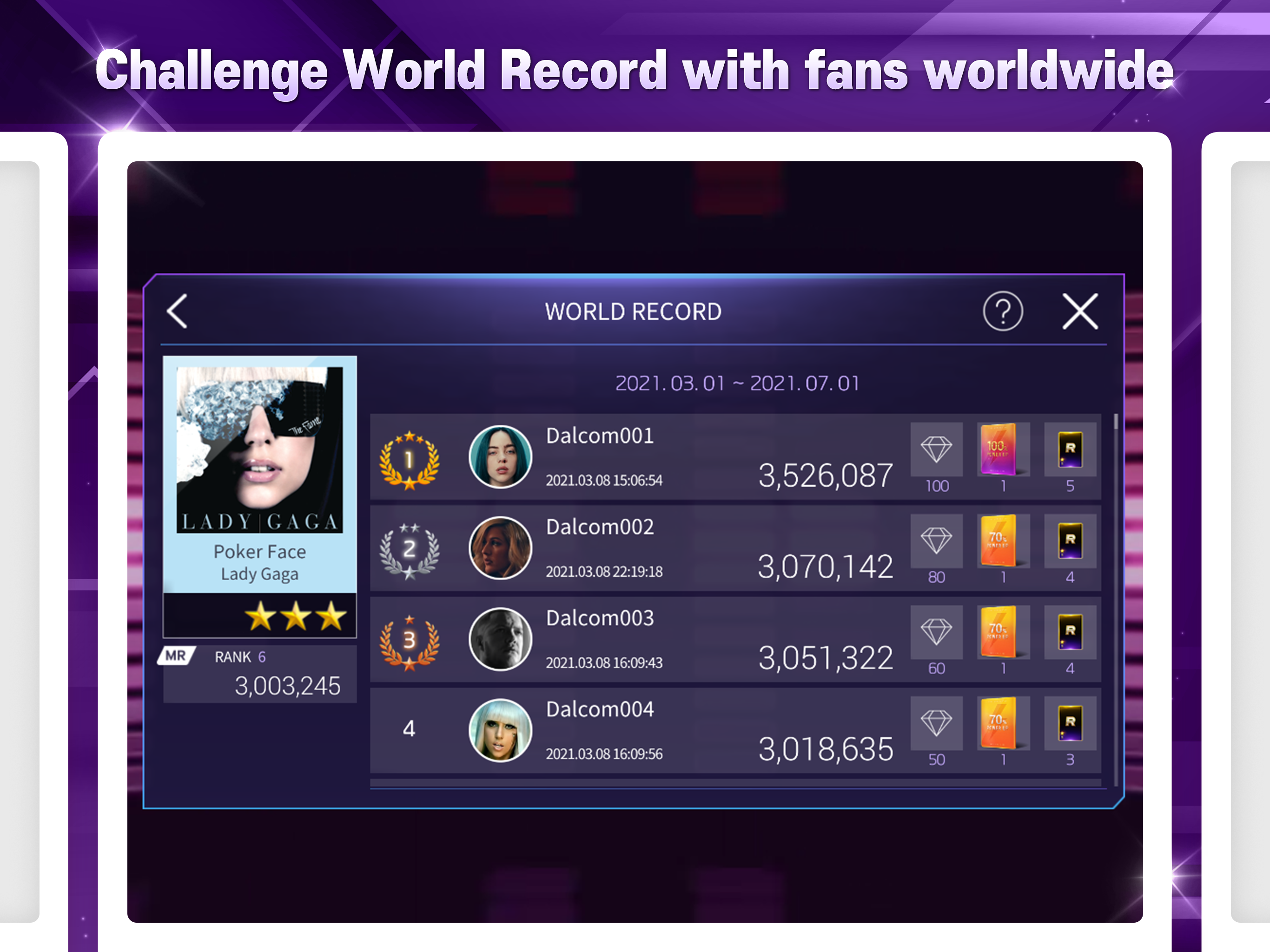Click the leaderboard vertical scrollbar
1270x952 pixels.
point(1116,600)
